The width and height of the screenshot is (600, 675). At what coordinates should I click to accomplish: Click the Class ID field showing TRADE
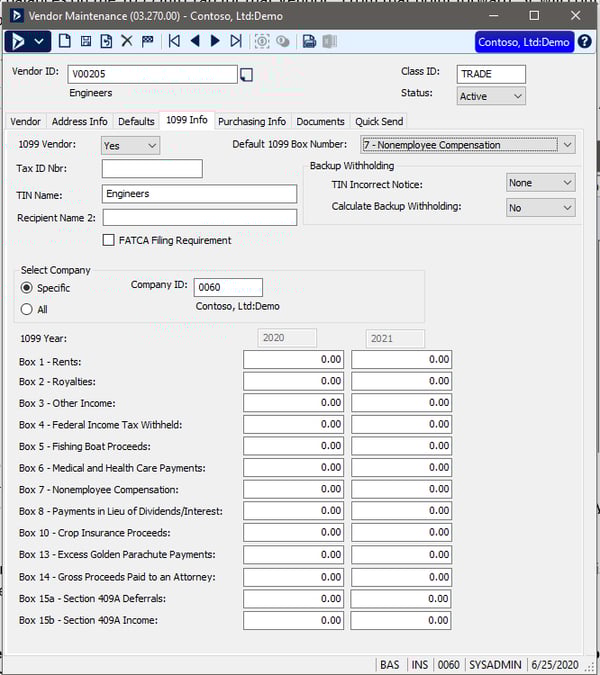[x=491, y=74]
